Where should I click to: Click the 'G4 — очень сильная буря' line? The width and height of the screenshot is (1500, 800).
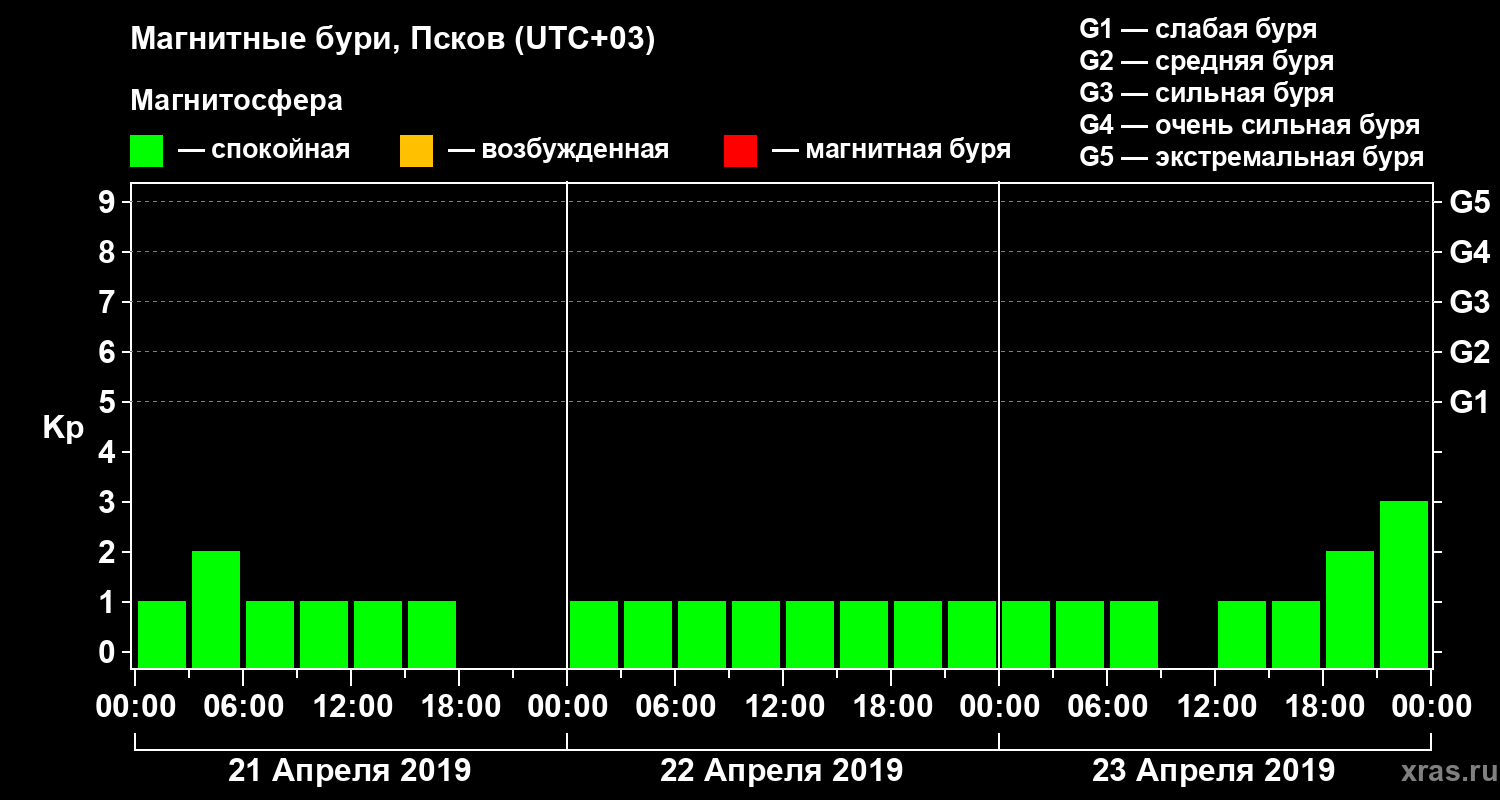click(x=1250, y=125)
